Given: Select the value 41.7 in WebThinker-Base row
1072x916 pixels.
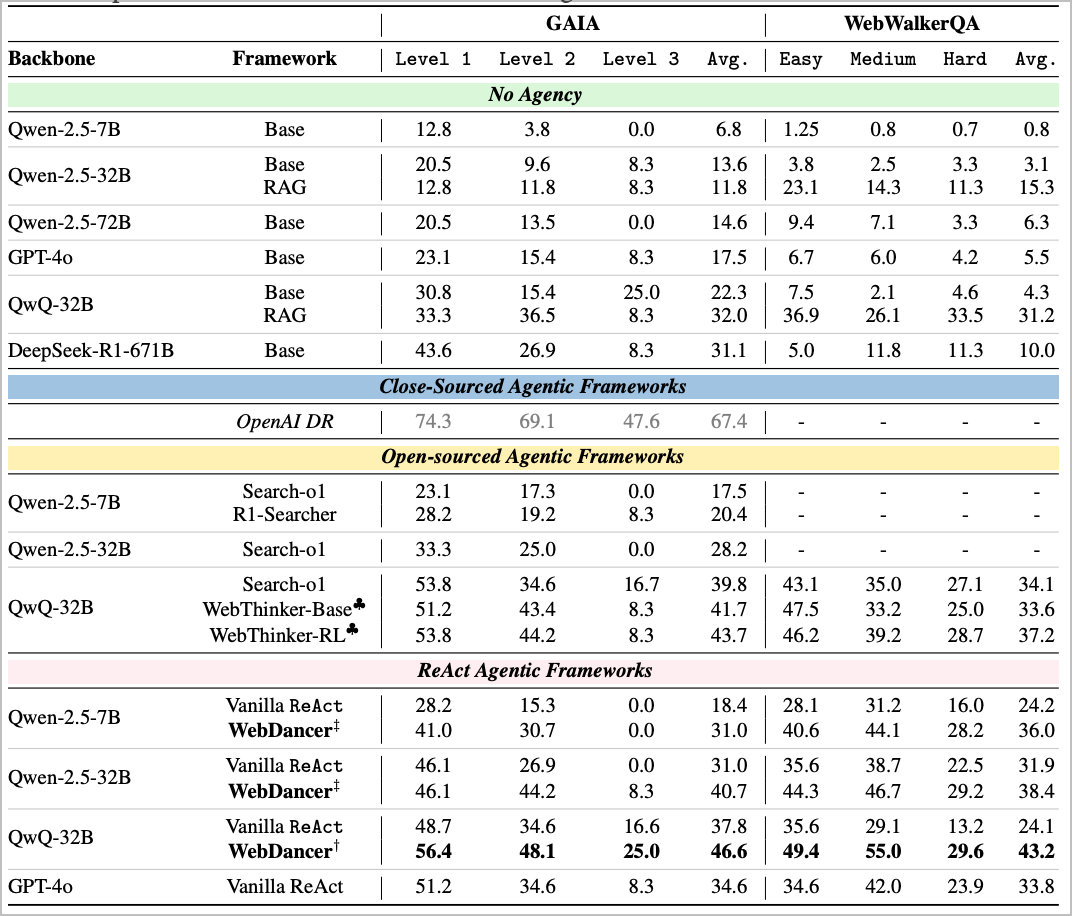Looking at the screenshot, I should (x=729, y=609).
